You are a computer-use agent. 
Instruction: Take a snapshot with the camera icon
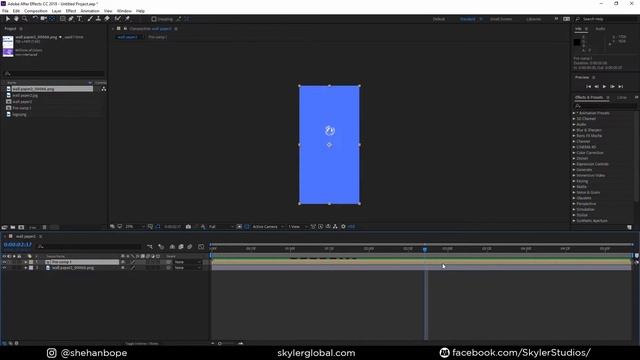point(188,227)
